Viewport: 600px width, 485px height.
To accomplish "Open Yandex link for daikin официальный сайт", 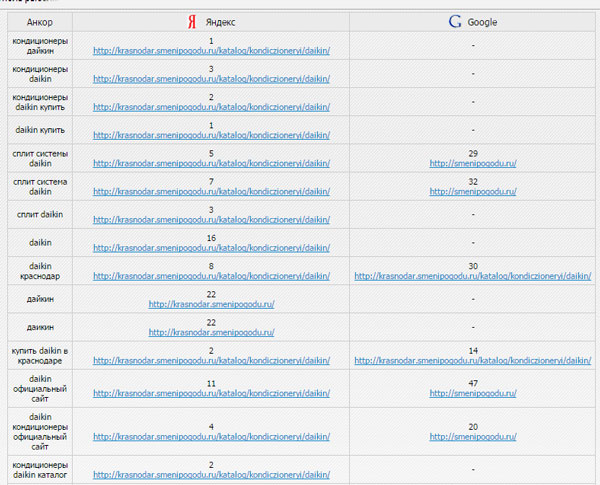I will coord(211,393).
